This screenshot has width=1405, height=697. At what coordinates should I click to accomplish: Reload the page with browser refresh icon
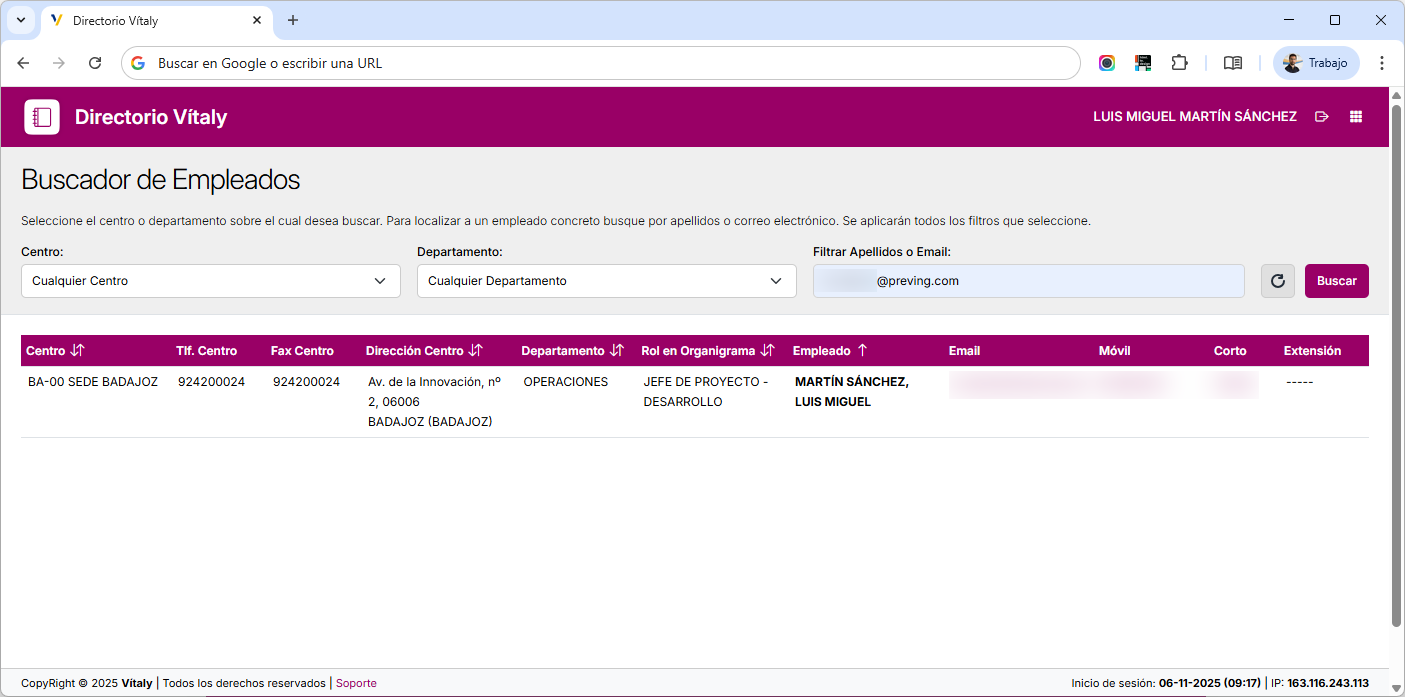click(95, 63)
